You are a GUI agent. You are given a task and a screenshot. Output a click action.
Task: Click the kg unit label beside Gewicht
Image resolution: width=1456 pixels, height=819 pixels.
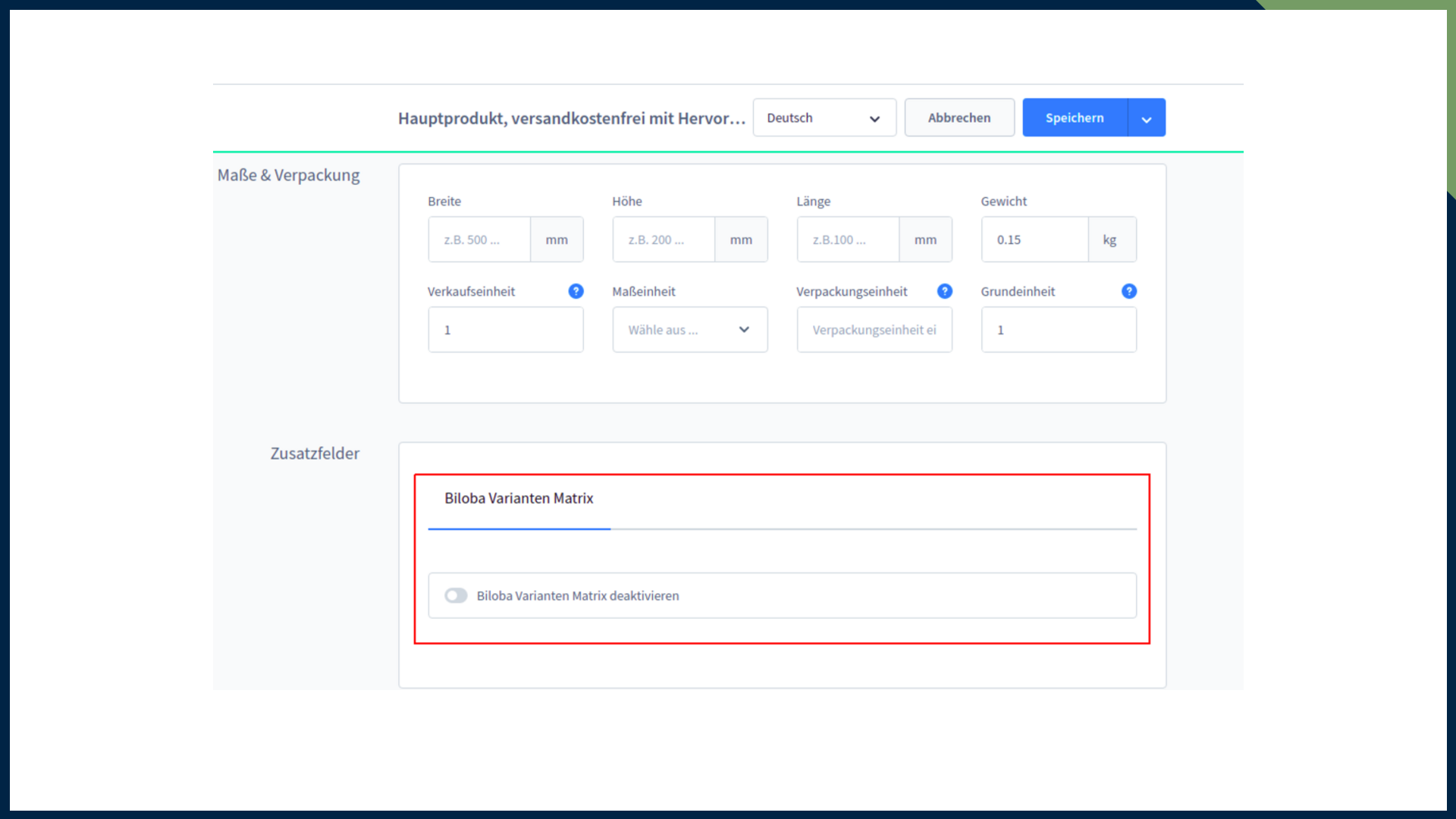pos(1110,240)
